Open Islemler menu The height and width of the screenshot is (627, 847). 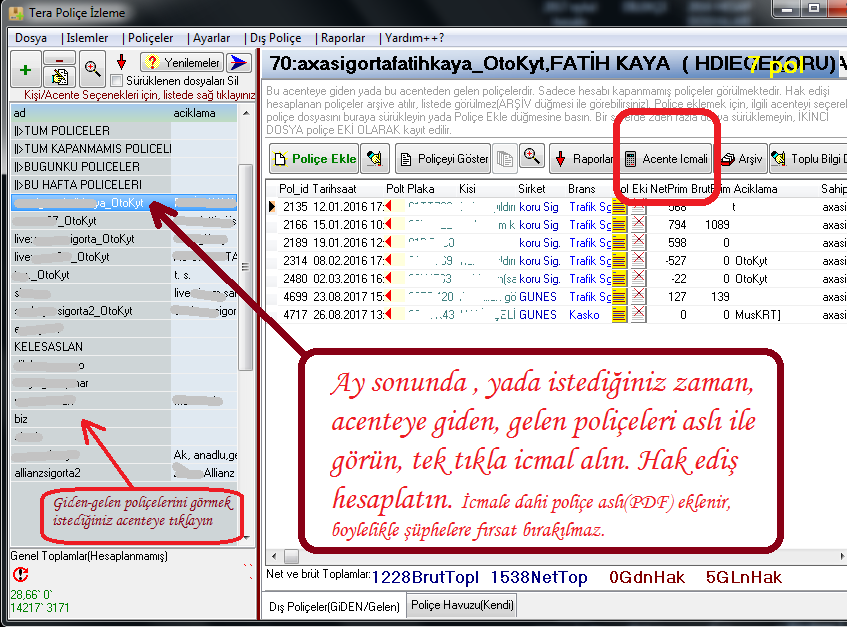click(x=87, y=38)
